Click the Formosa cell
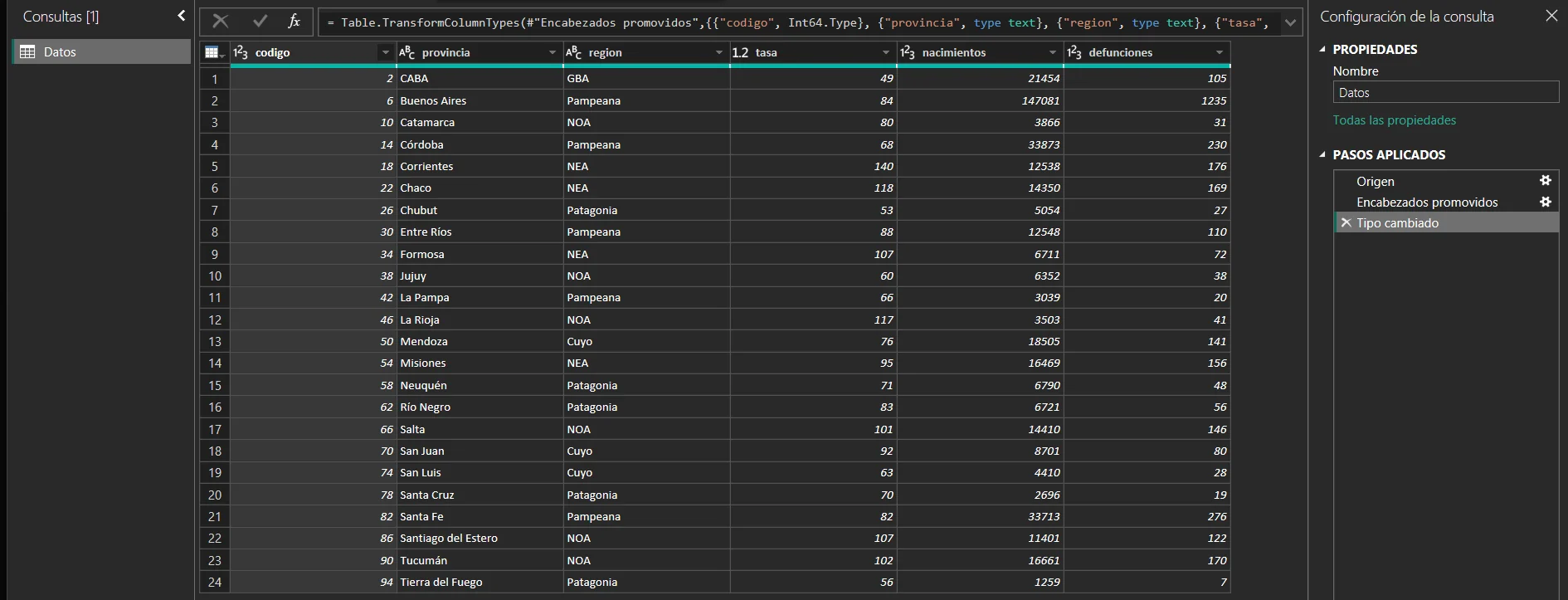 480,254
